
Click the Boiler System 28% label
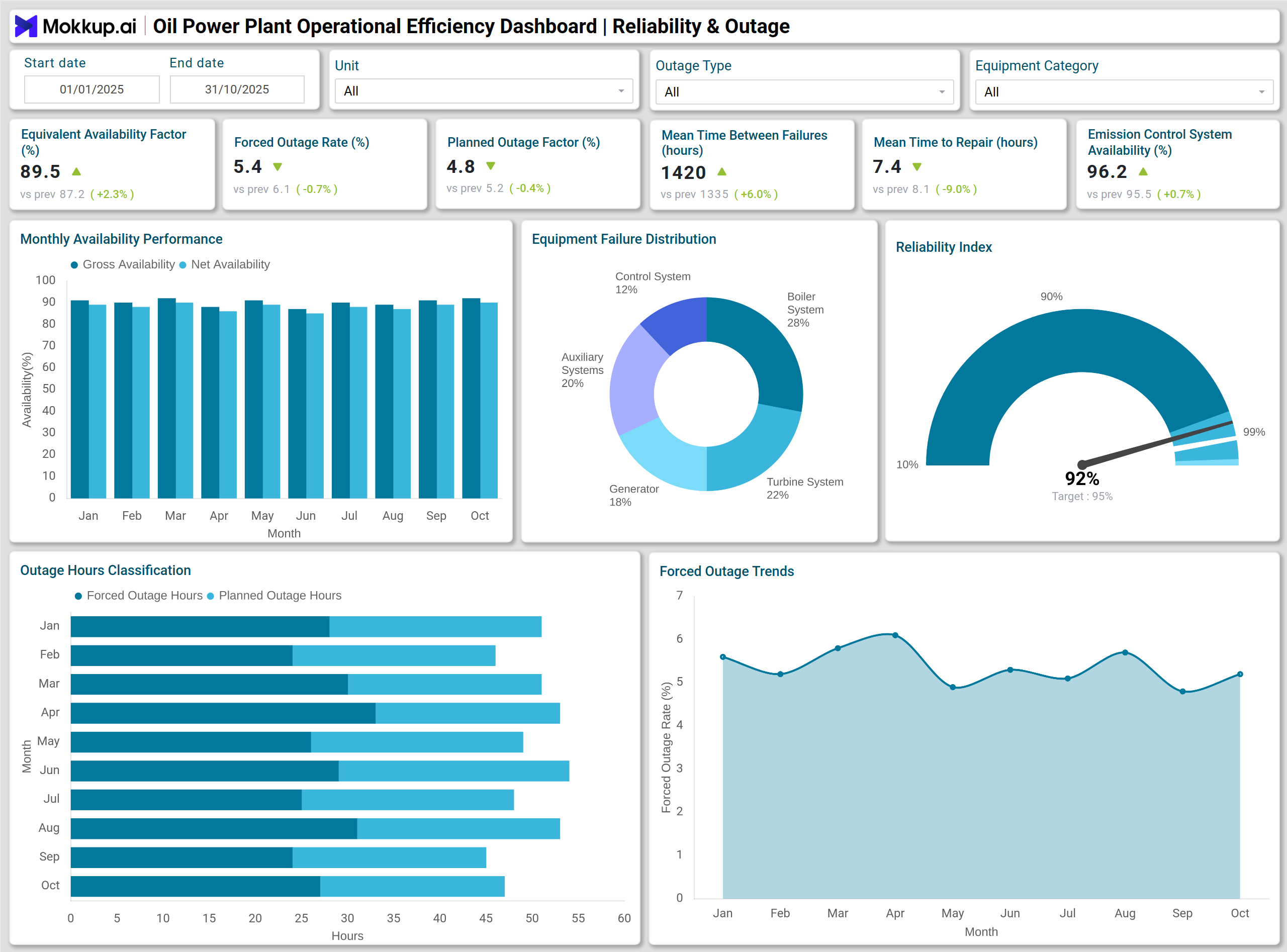805,310
